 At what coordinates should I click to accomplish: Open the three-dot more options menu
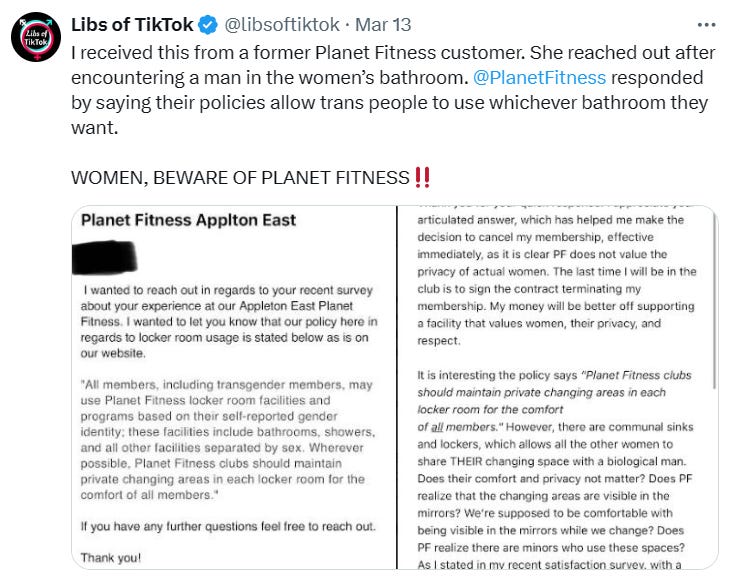[706, 25]
